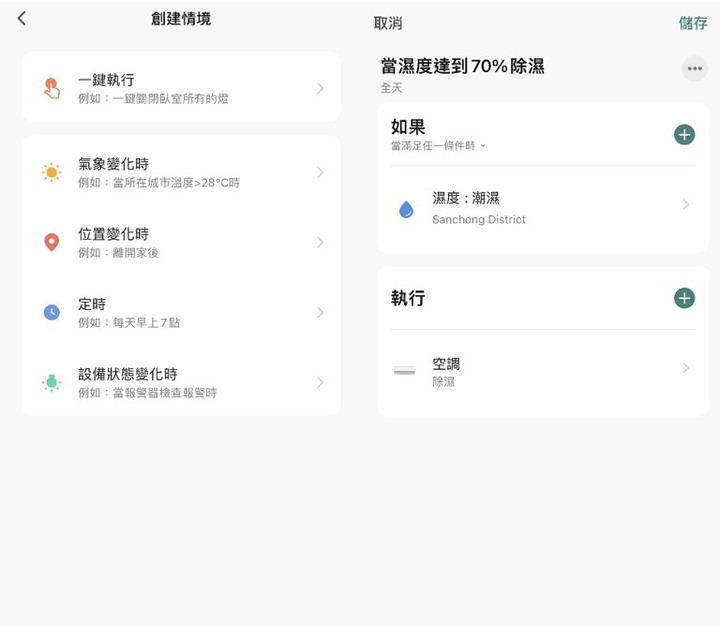This screenshot has height=625, width=720.
Task: Open 氣象變化時 via its chevron
Action: coord(321,172)
